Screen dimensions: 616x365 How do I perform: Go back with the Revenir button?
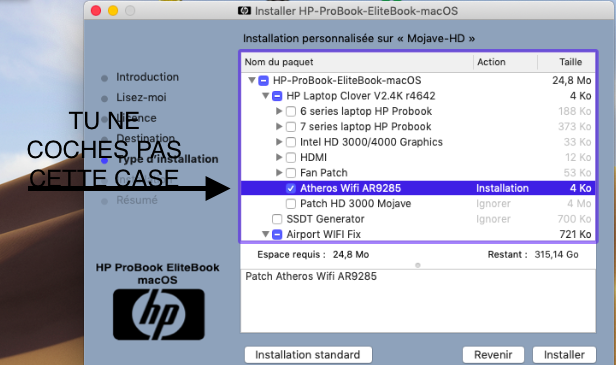click(493, 355)
